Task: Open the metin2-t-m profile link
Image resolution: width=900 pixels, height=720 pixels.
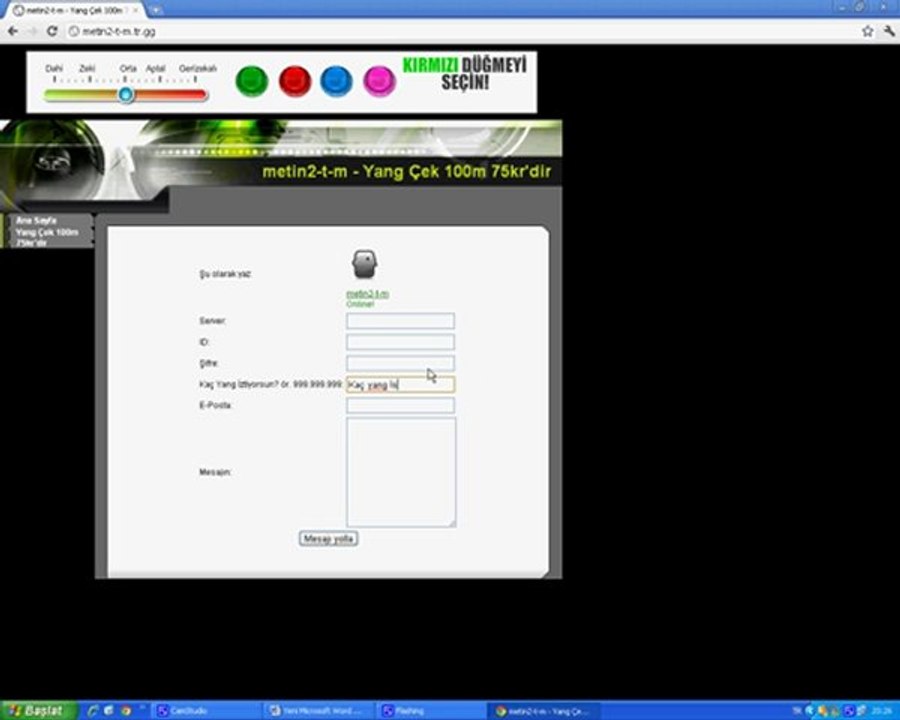Action: tap(367, 294)
